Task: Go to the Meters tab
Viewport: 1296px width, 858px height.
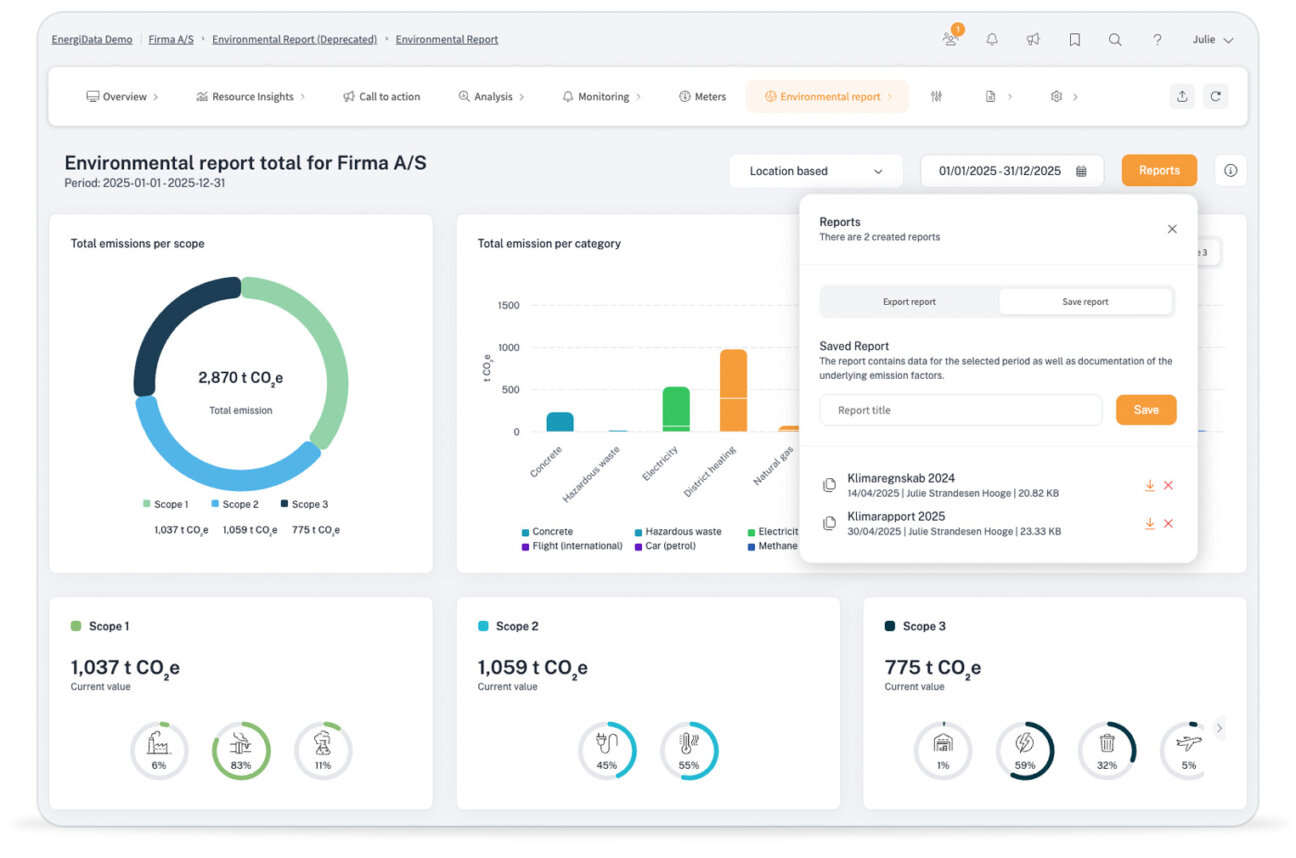Action: point(702,97)
